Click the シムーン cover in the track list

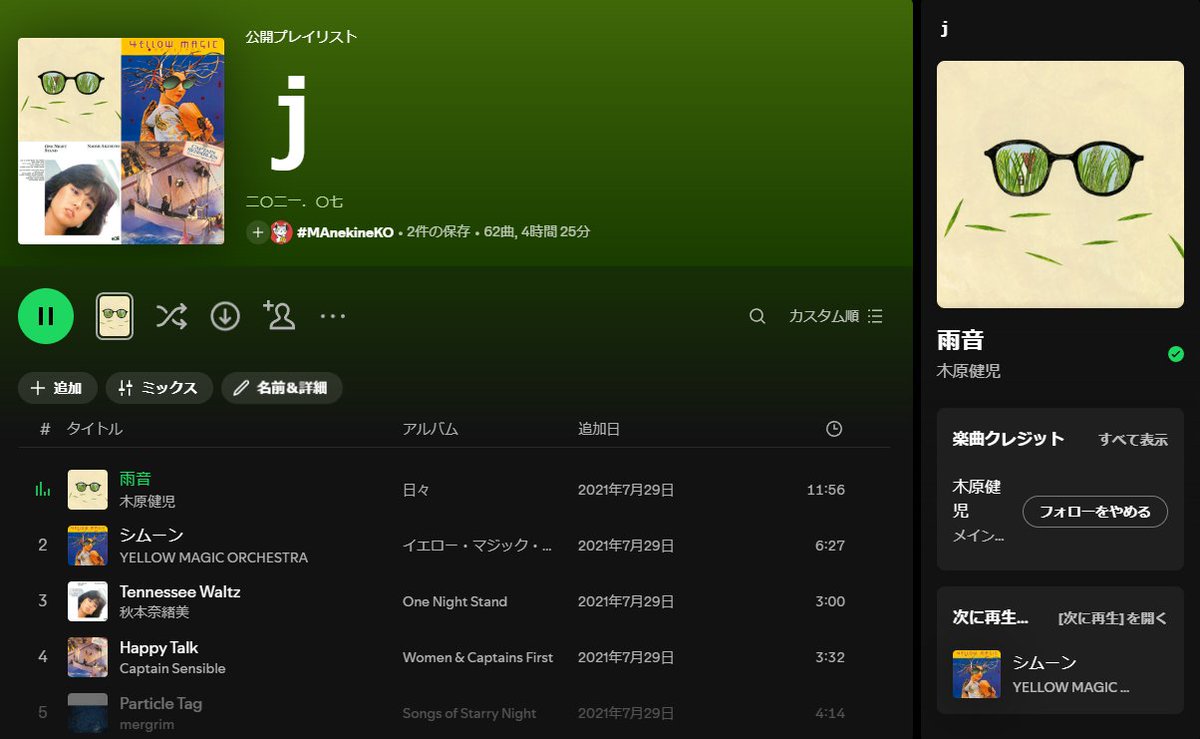[x=88, y=546]
